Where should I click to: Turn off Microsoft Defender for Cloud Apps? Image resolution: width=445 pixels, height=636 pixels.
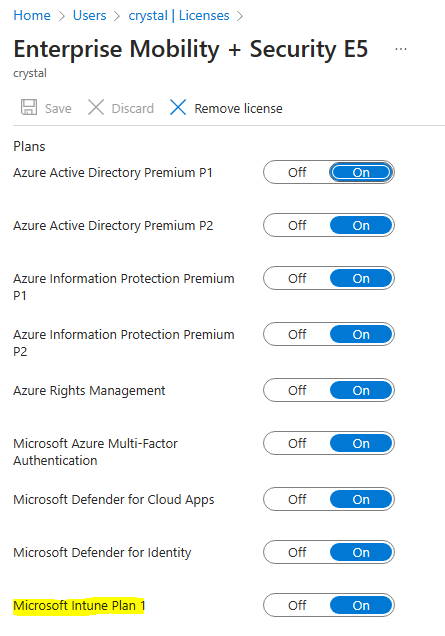[297, 499]
